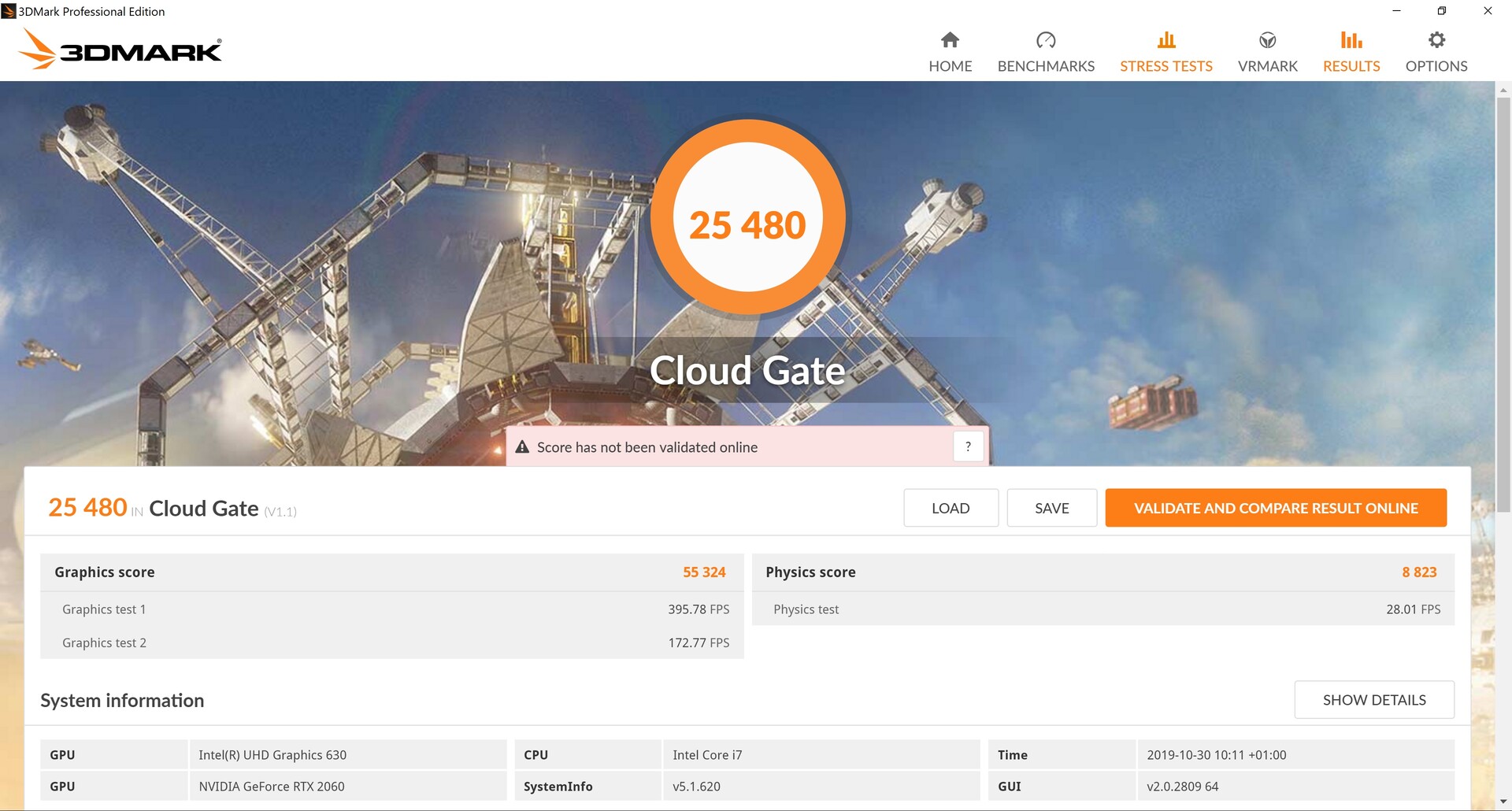Restore down the 3DMark window

click(x=1441, y=11)
